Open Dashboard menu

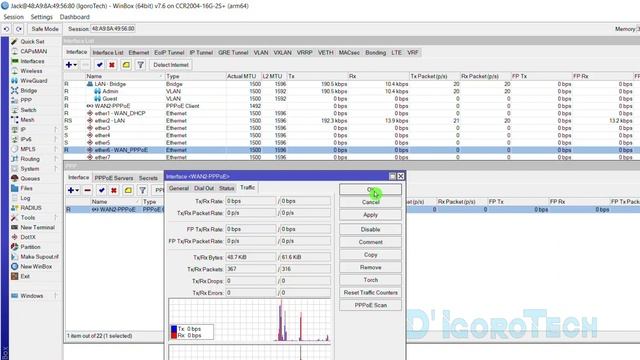pyautogui.click(x=75, y=17)
